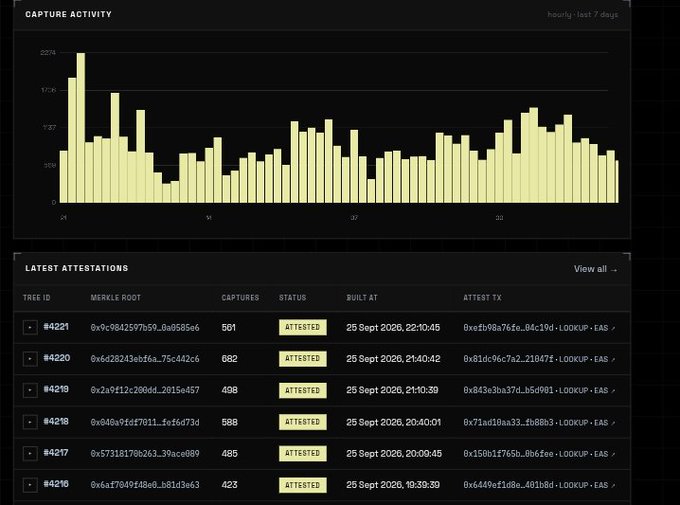Click the ATTESTED badge for tree #4220
The width and height of the screenshot is (680, 505).
[x=303, y=358]
